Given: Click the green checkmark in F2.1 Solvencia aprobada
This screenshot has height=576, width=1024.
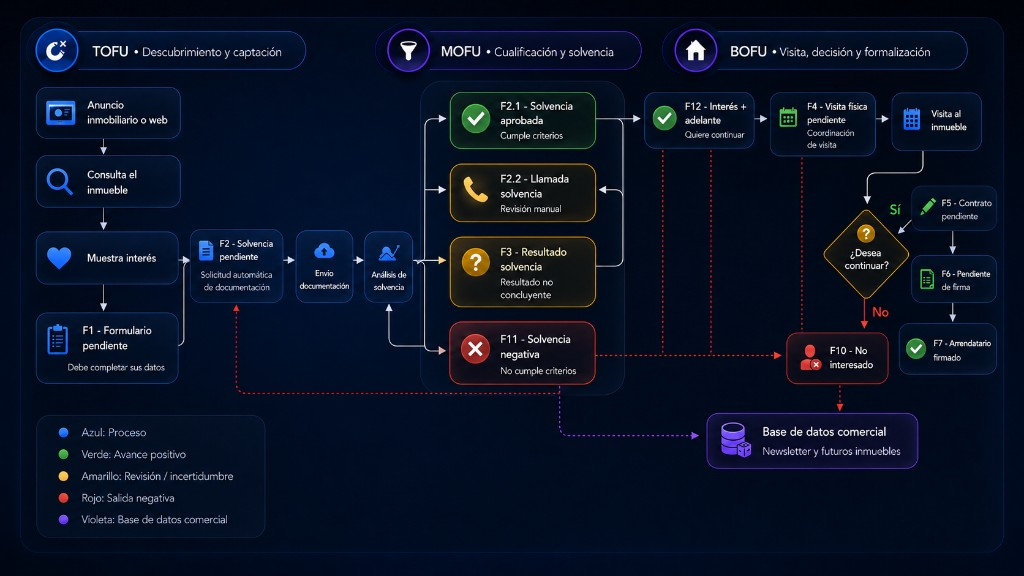Looking at the screenshot, I should click(x=476, y=119).
